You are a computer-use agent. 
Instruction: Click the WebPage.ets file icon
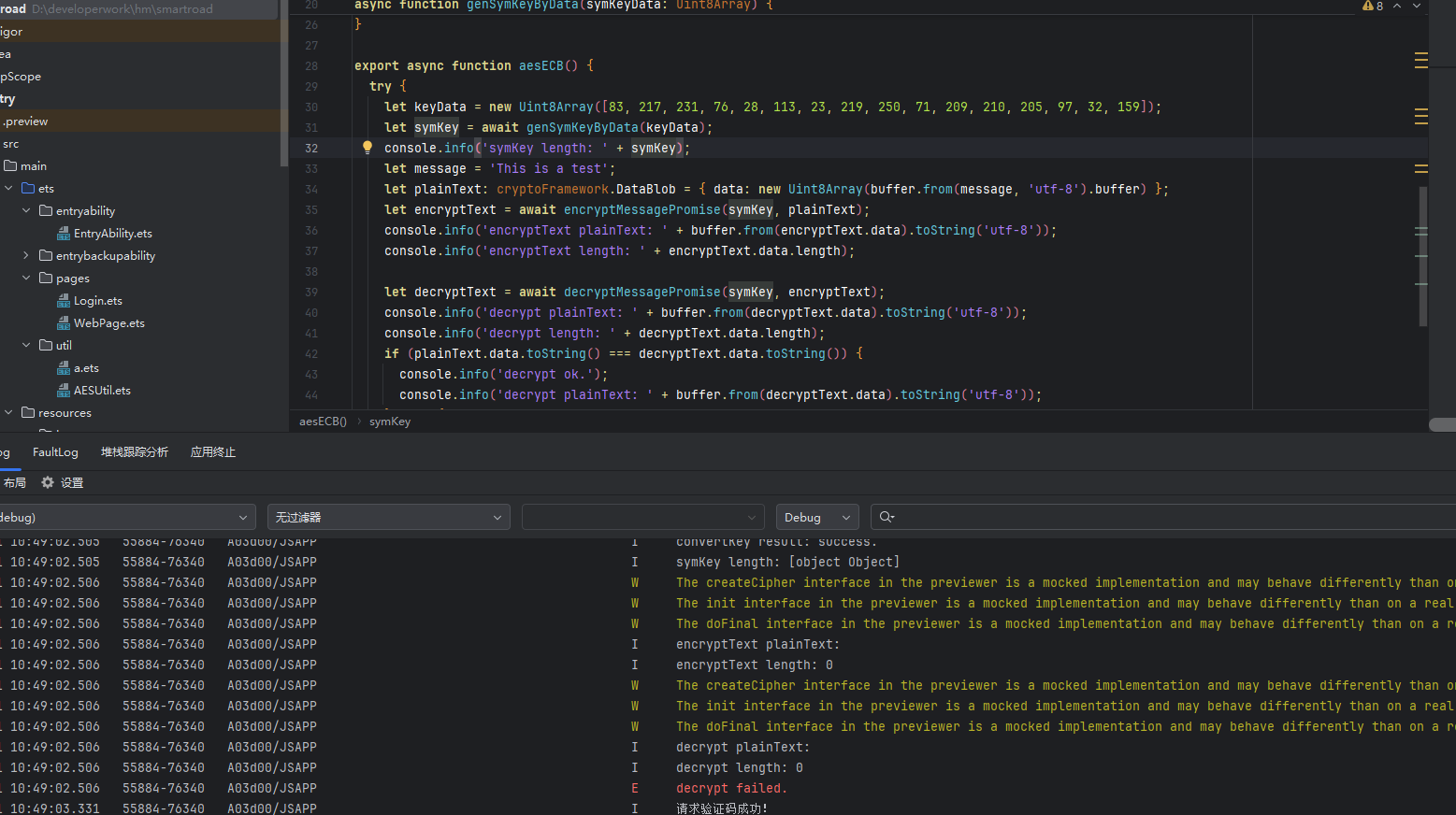64,323
